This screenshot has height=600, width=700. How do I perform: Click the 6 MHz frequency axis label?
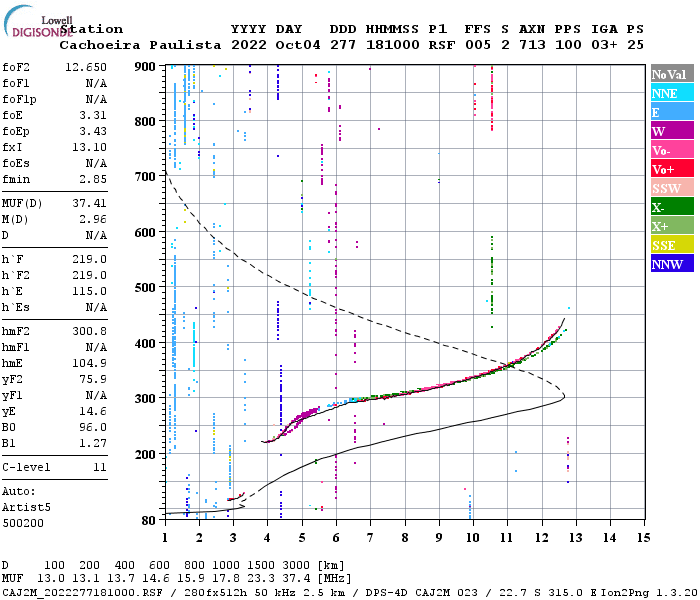pos(336,538)
